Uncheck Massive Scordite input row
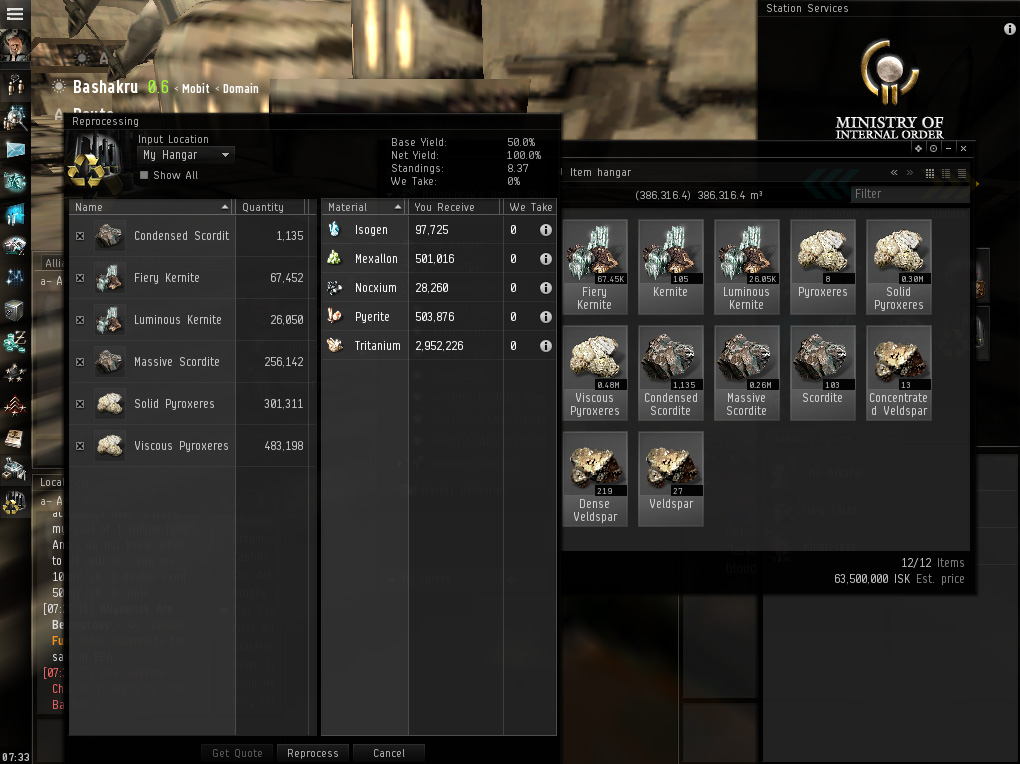 pyautogui.click(x=79, y=362)
